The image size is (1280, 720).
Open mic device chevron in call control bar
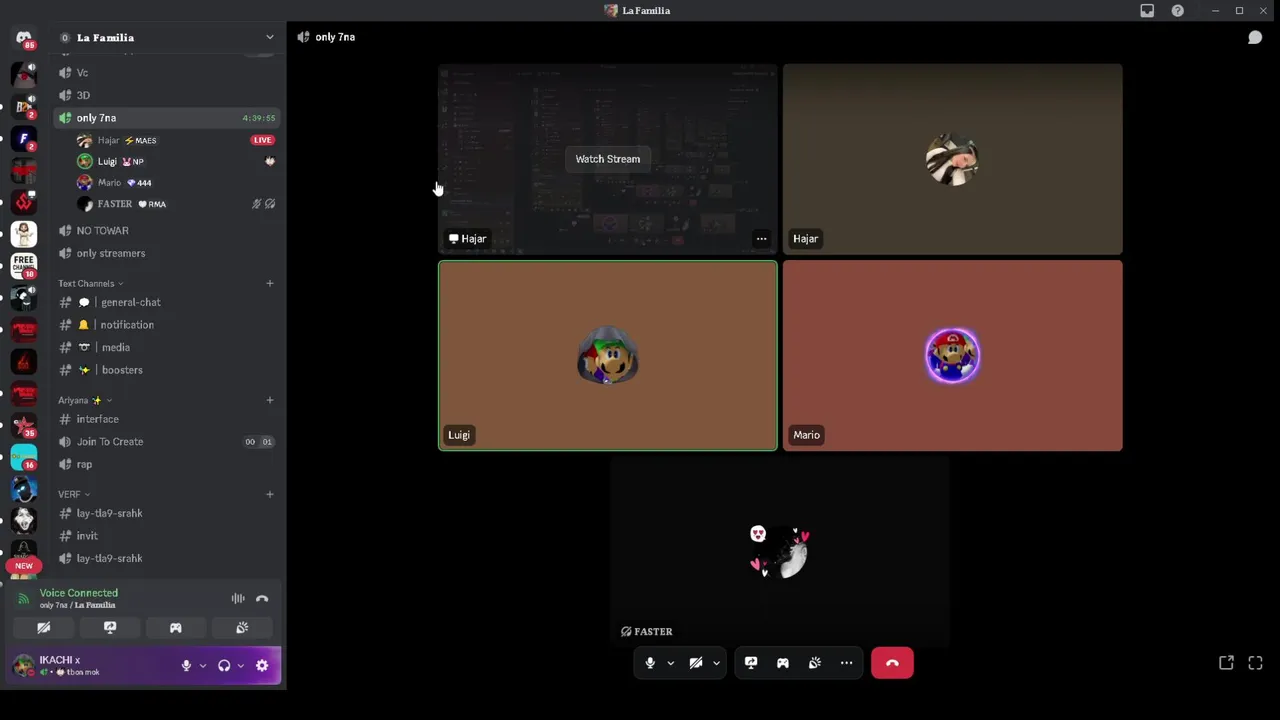tap(670, 663)
